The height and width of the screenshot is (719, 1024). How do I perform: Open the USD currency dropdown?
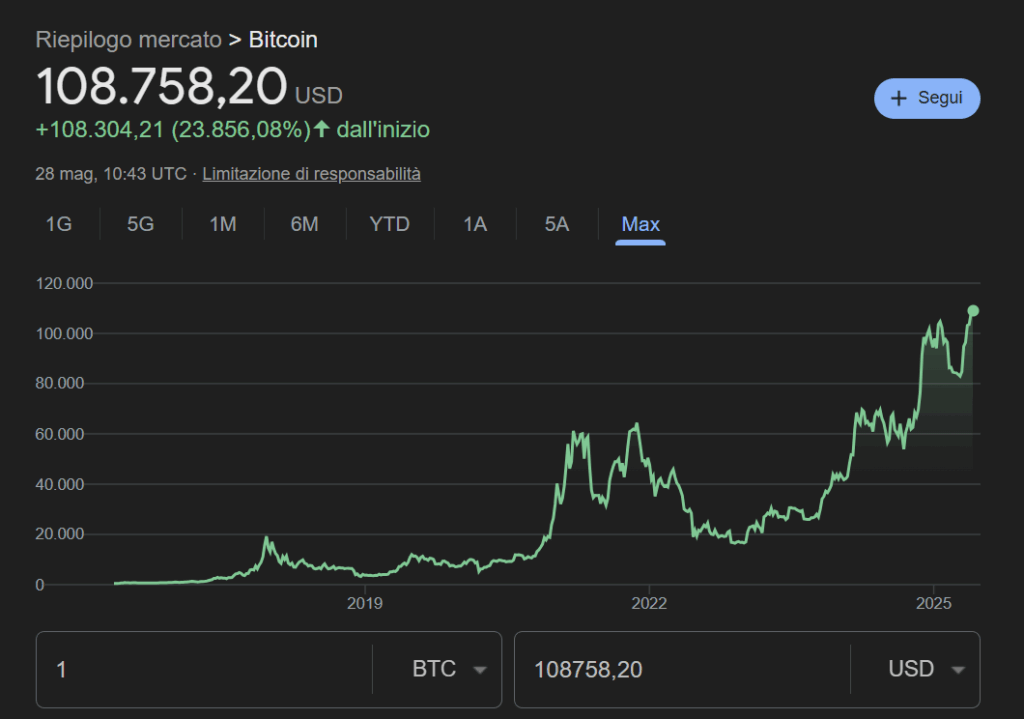pos(927,669)
